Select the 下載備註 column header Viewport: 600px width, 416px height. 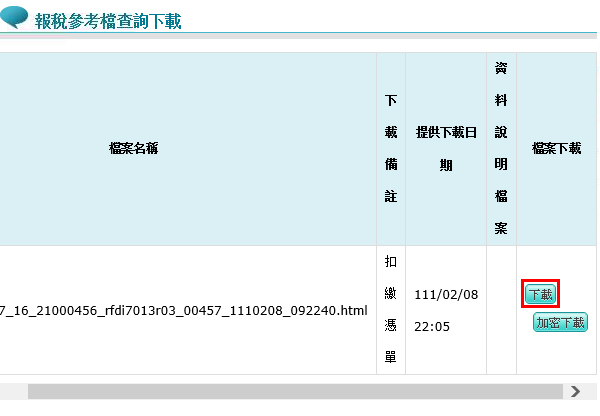(390, 149)
